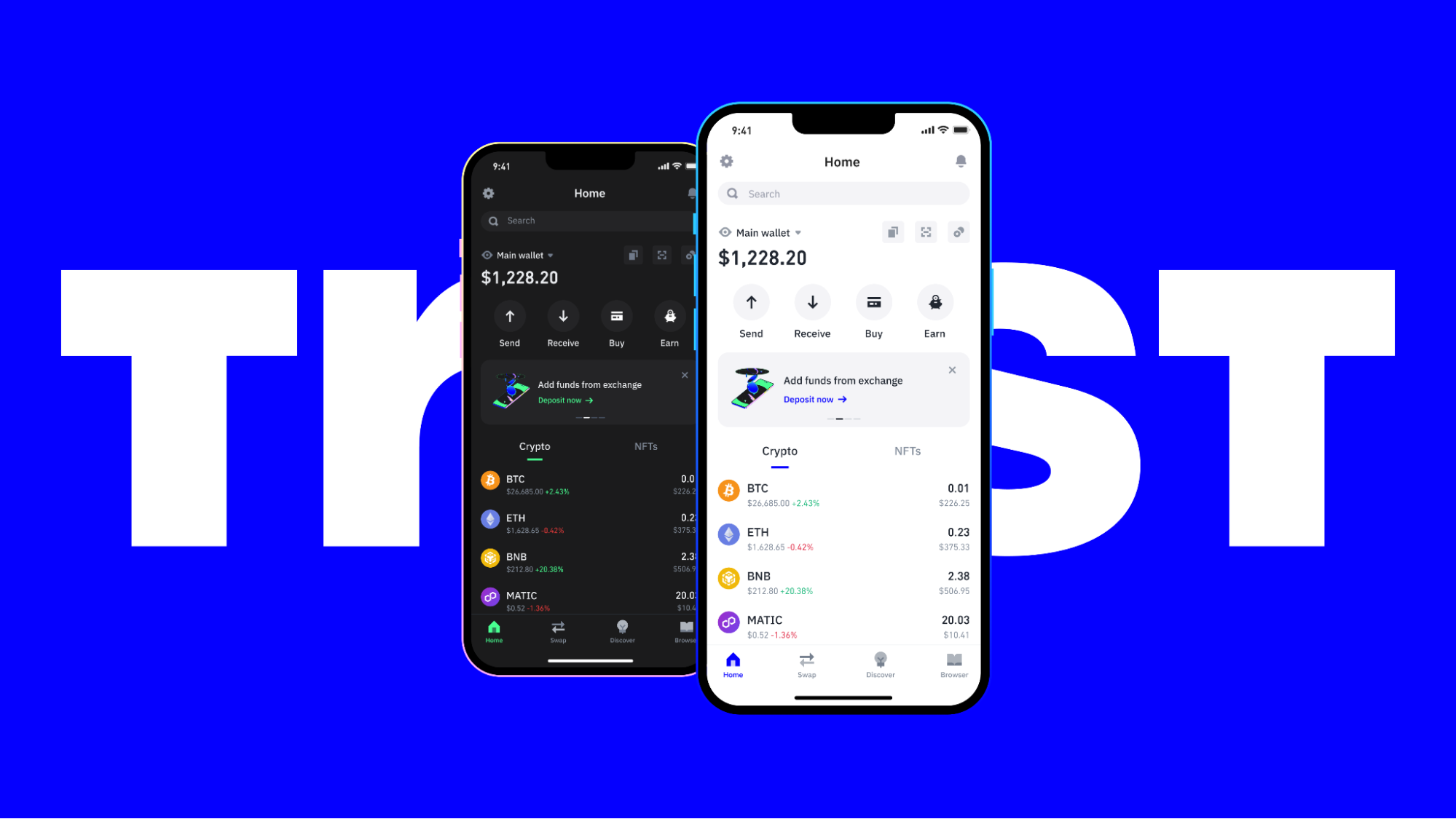Toggle visibility of Main wallet balance
This screenshot has height=819, width=1456.
pos(723,232)
